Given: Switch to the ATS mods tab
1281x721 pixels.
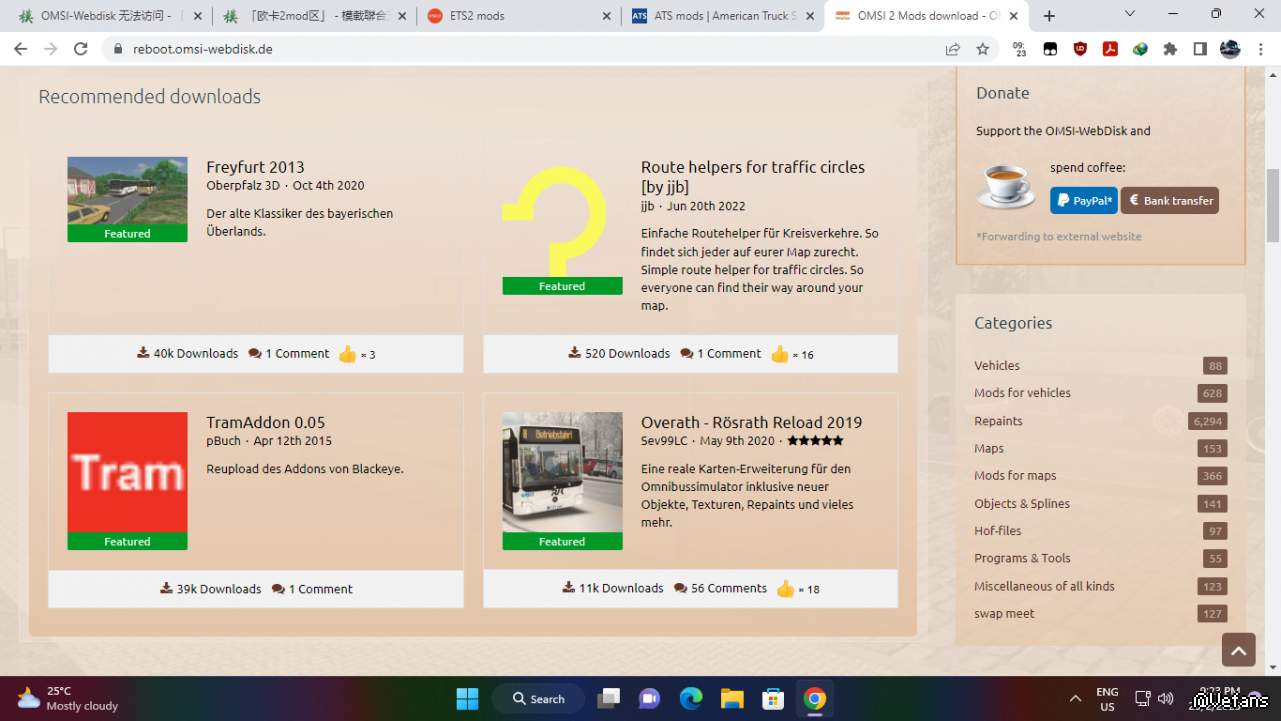Looking at the screenshot, I should [722, 16].
